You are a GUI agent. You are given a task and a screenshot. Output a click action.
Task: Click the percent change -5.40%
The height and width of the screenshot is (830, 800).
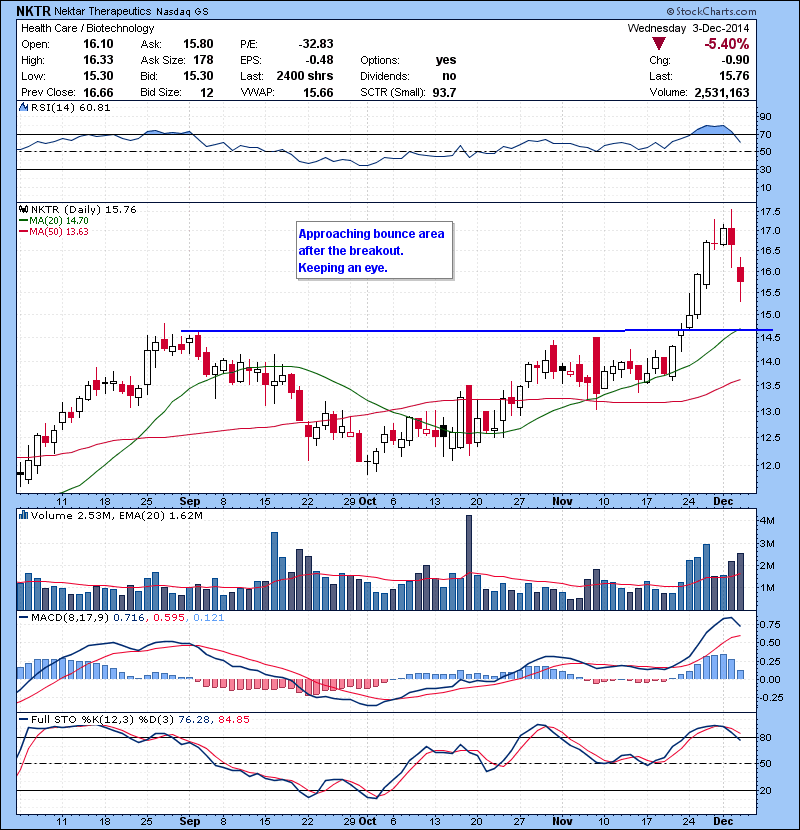(x=726, y=44)
